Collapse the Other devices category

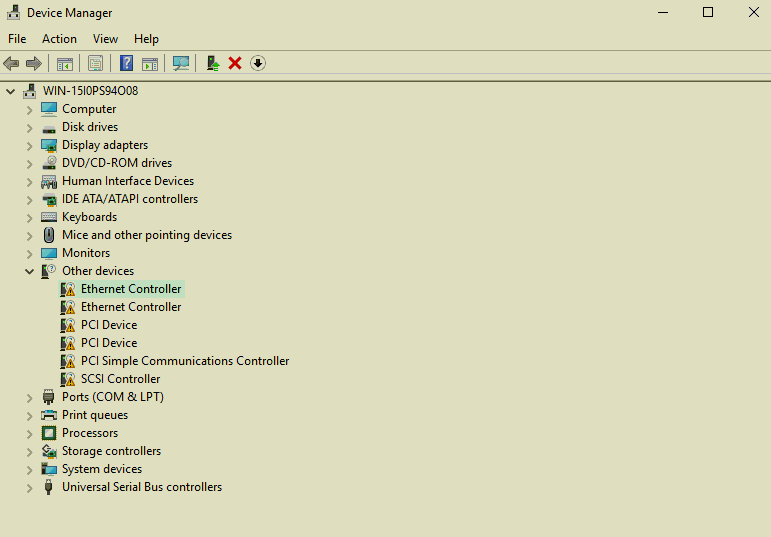[29, 271]
